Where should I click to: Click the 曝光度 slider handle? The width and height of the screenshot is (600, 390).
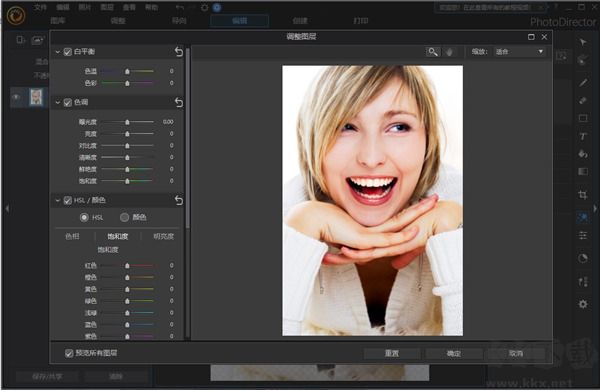127,122
